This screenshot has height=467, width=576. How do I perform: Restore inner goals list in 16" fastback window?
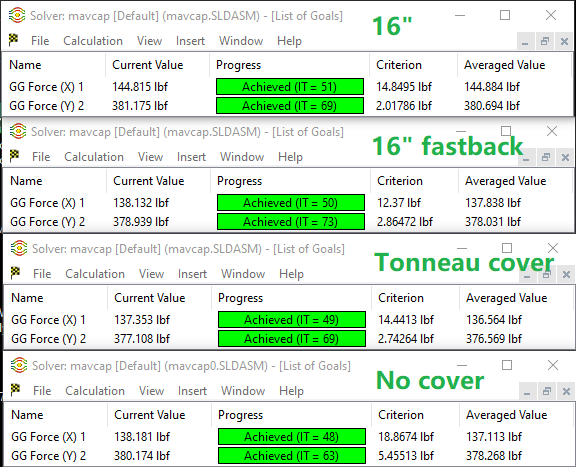pos(546,157)
